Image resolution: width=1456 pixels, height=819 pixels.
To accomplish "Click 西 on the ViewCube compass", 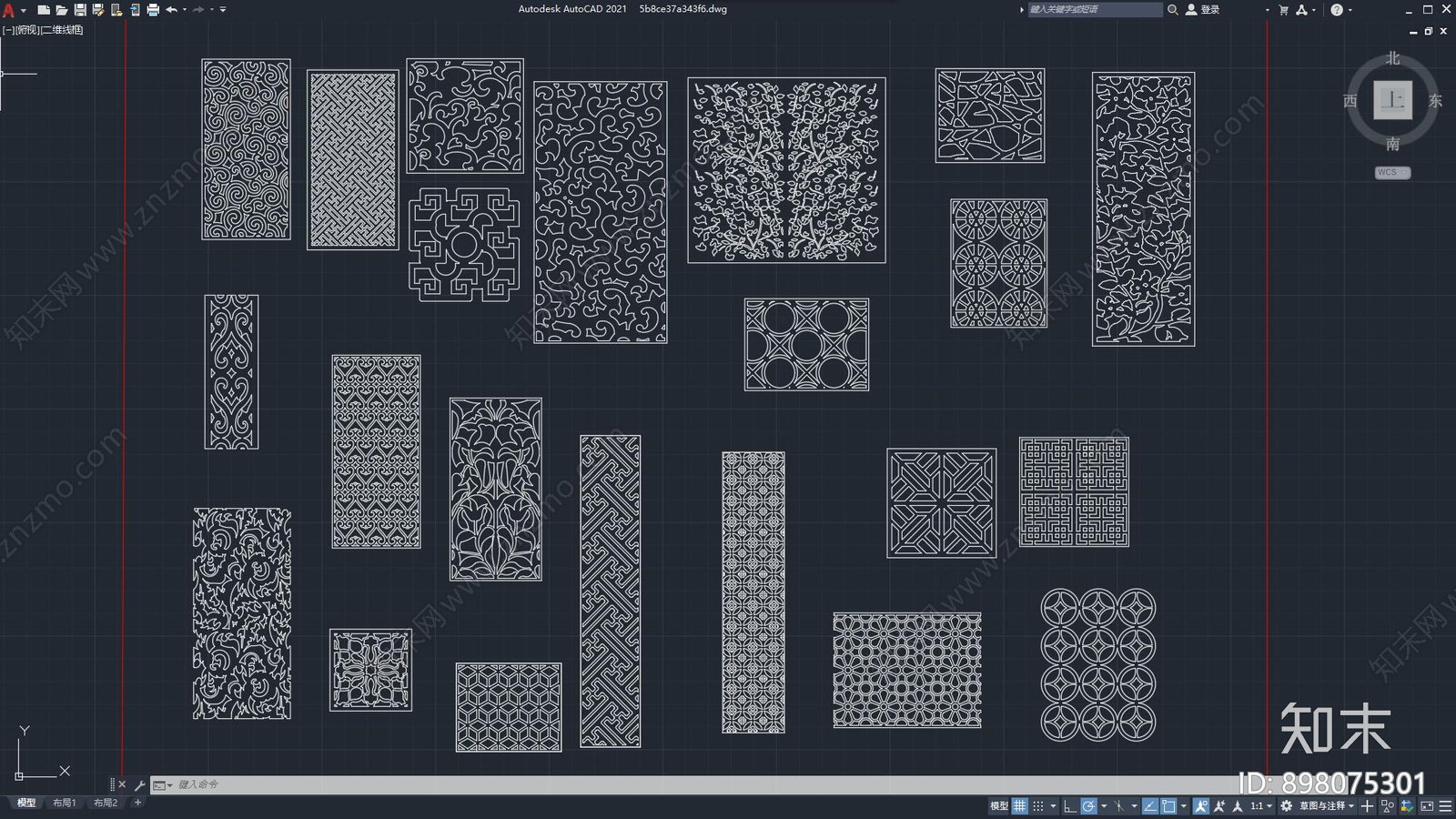I will click(x=1350, y=101).
